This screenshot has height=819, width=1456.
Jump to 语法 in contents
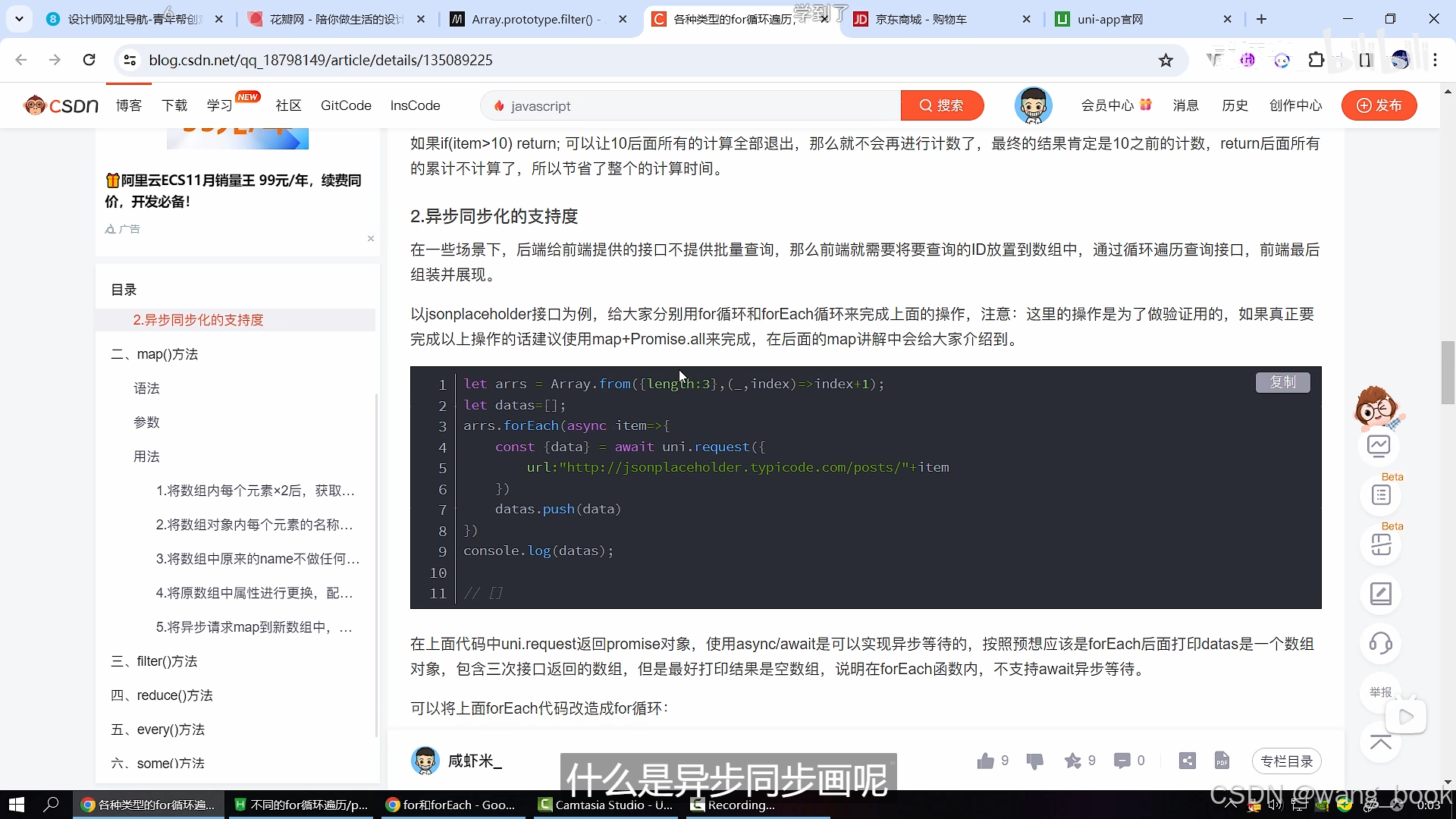pos(146,388)
